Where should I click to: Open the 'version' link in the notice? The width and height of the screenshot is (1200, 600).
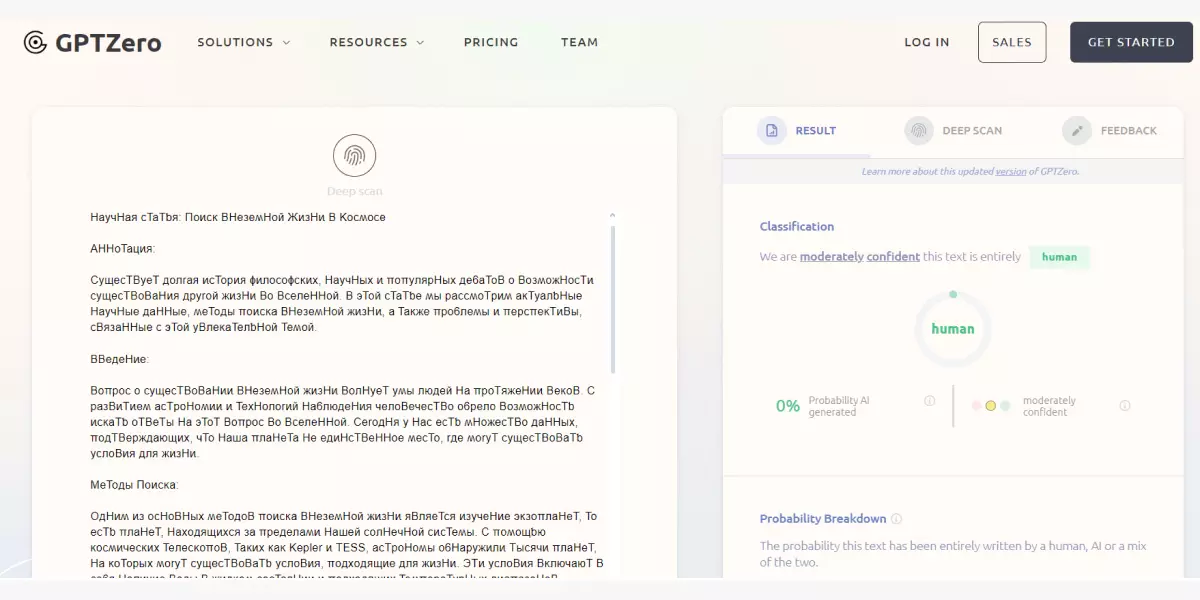pyautogui.click(x=1011, y=171)
